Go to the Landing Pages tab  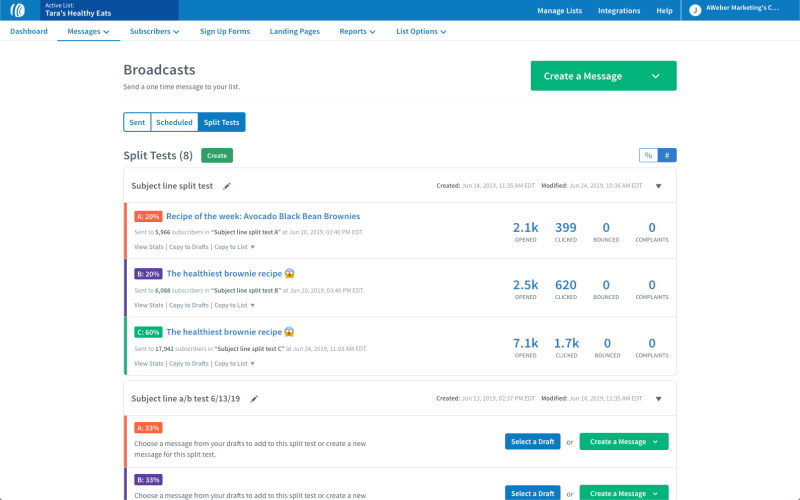(x=294, y=31)
